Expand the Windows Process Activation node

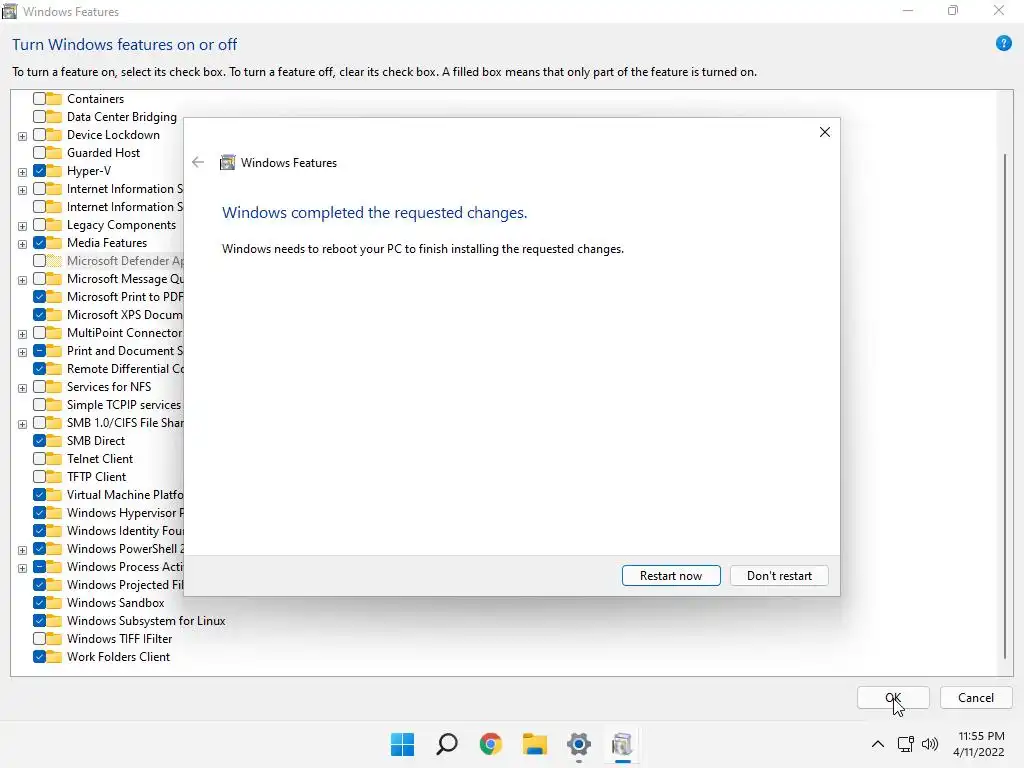[x=22, y=568]
